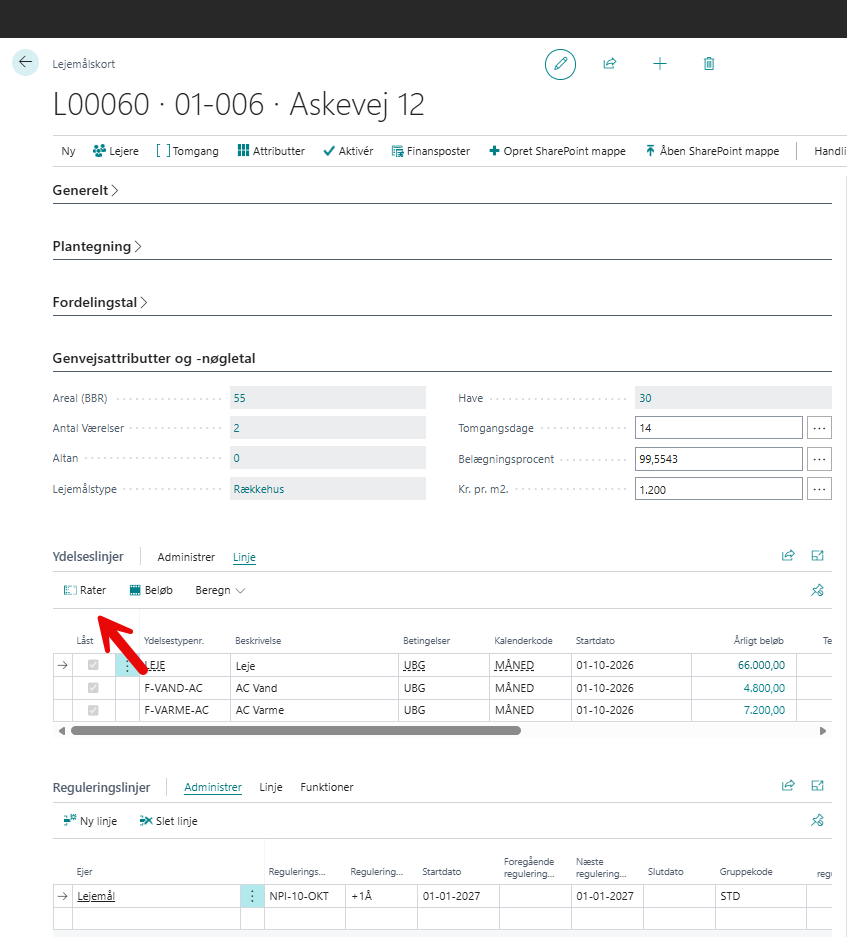
Task: Click the Årligt beløb column header
Action: pos(759,641)
